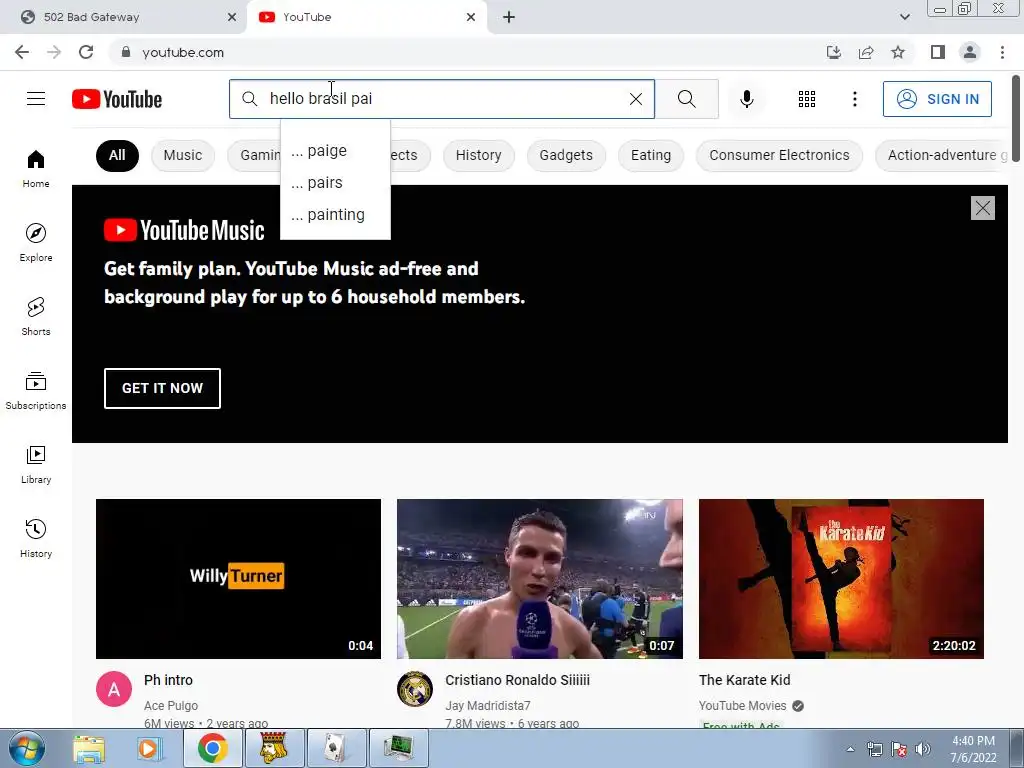Click the Chrome taskbar icon
Screen dimensions: 1024x768
point(212,748)
